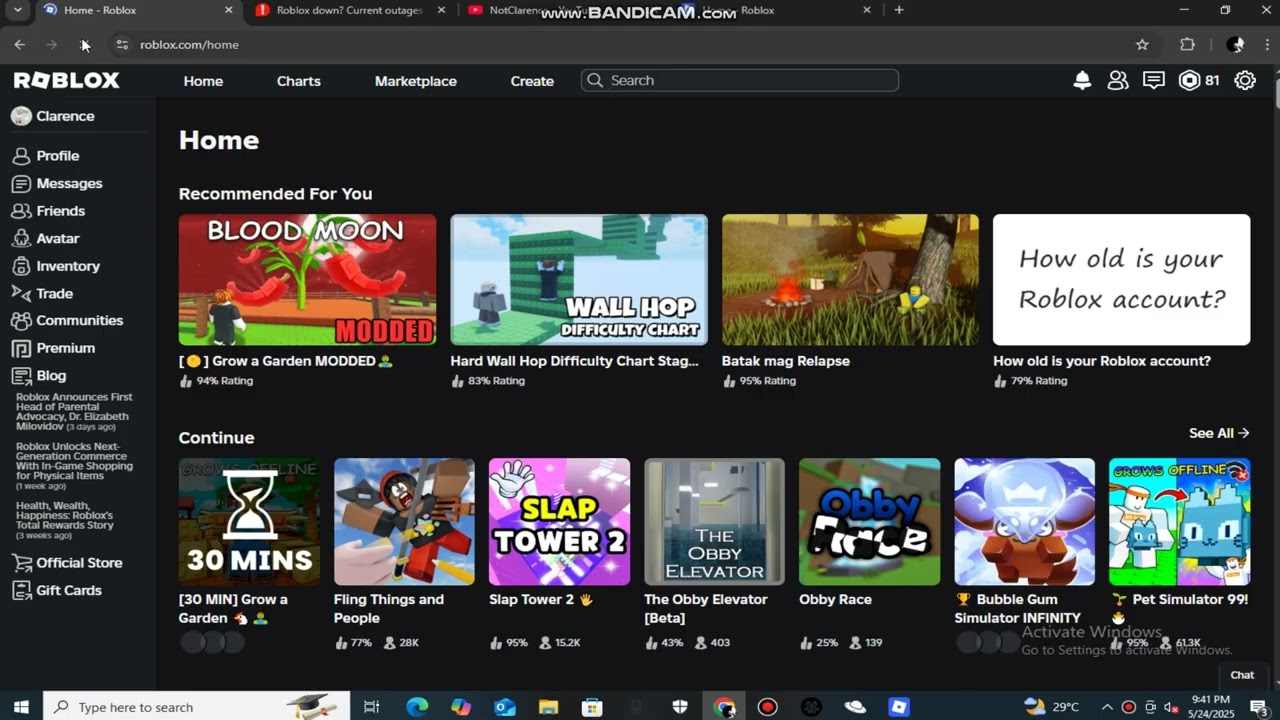The width and height of the screenshot is (1280, 720).
Task: Show hidden system tray icons
Action: (x=1107, y=707)
